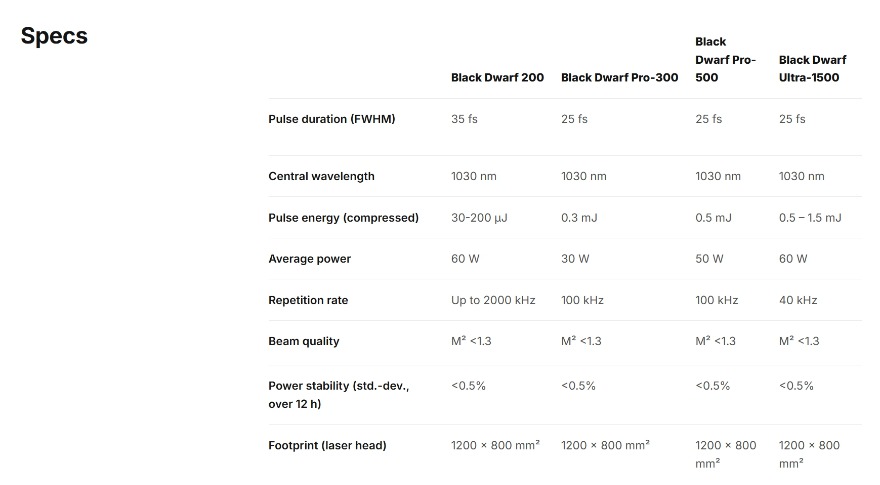Select the Beam quality row label

pyautogui.click(x=304, y=341)
